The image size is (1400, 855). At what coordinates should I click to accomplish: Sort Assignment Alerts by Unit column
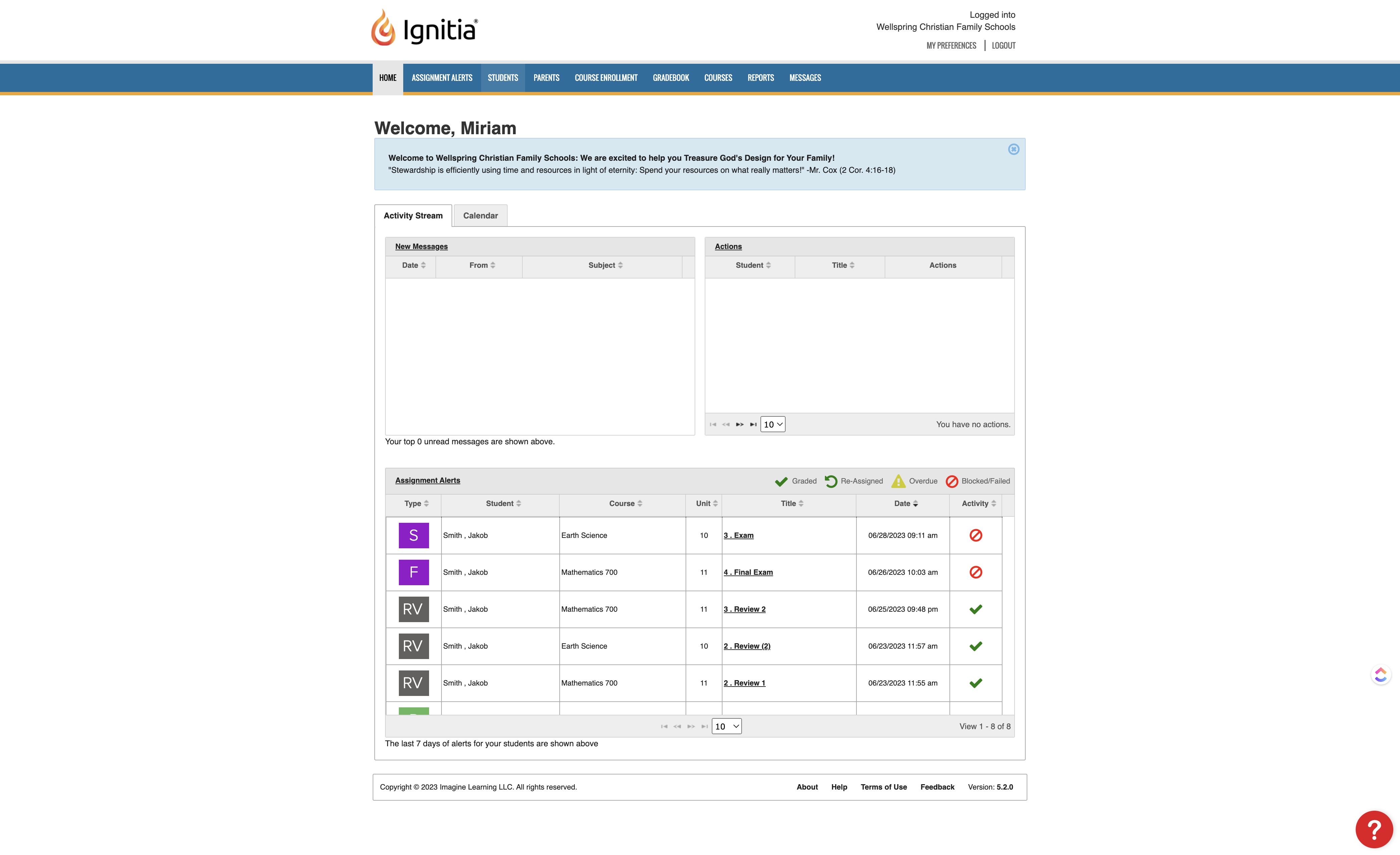coord(706,504)
